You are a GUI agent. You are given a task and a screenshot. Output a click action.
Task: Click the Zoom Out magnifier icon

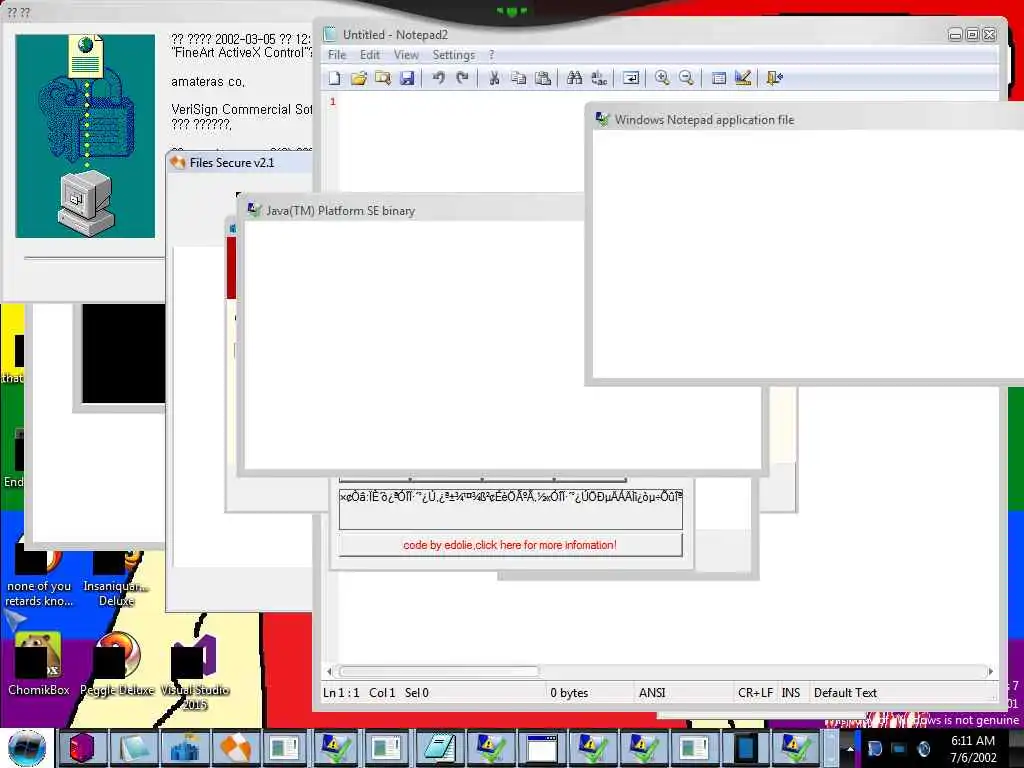pos(686,78)
